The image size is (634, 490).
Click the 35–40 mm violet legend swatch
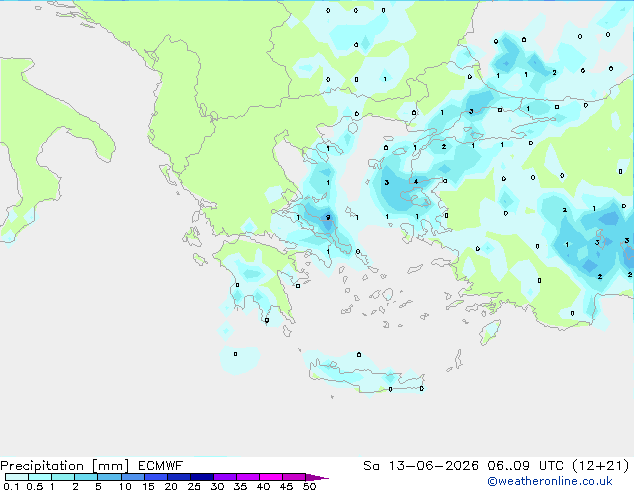pyautogui.click(x=248, y=477)
